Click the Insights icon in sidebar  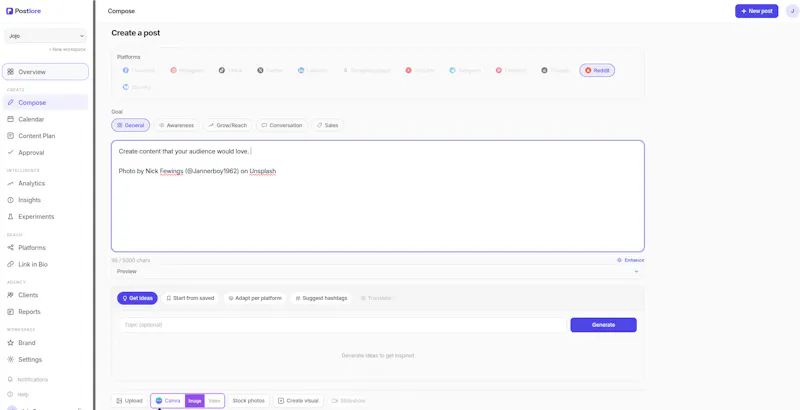pos(10,200)
